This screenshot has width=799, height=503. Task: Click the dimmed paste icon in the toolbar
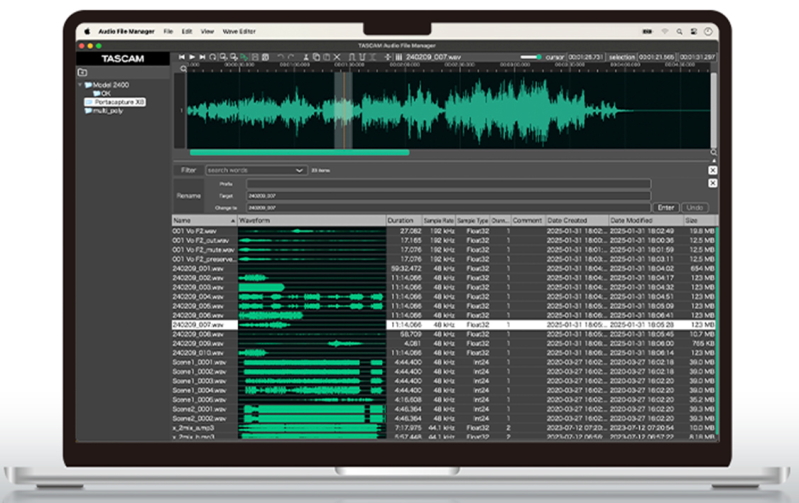click(327, 57)
